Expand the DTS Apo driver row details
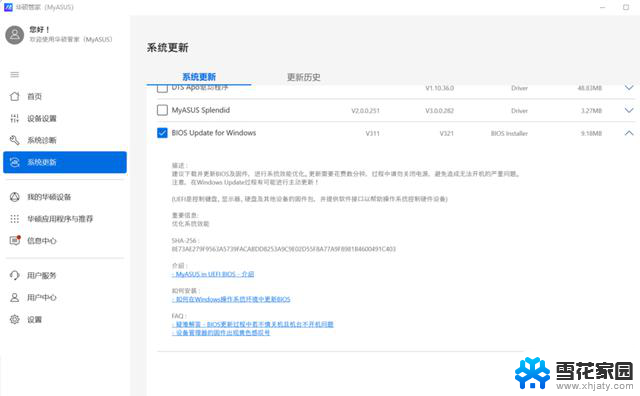The image size is (640, 396). click(629, 87)
